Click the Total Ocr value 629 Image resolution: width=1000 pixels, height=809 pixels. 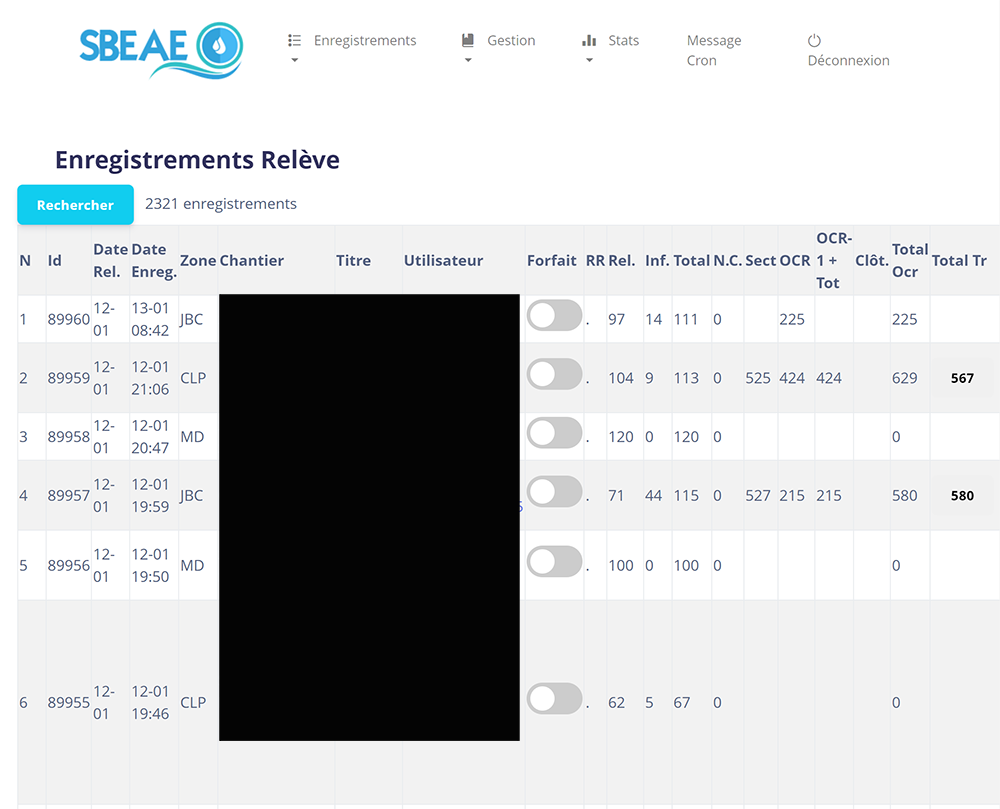904,378
